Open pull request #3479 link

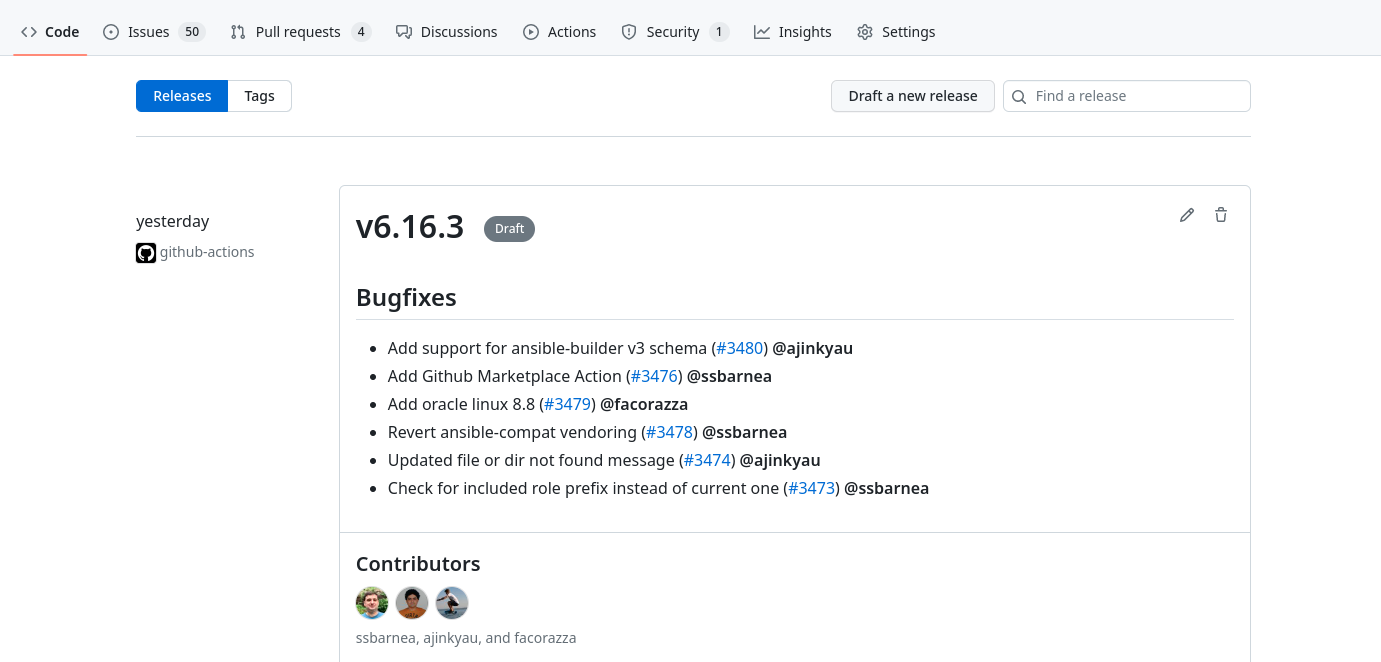(x=568, y=404)
